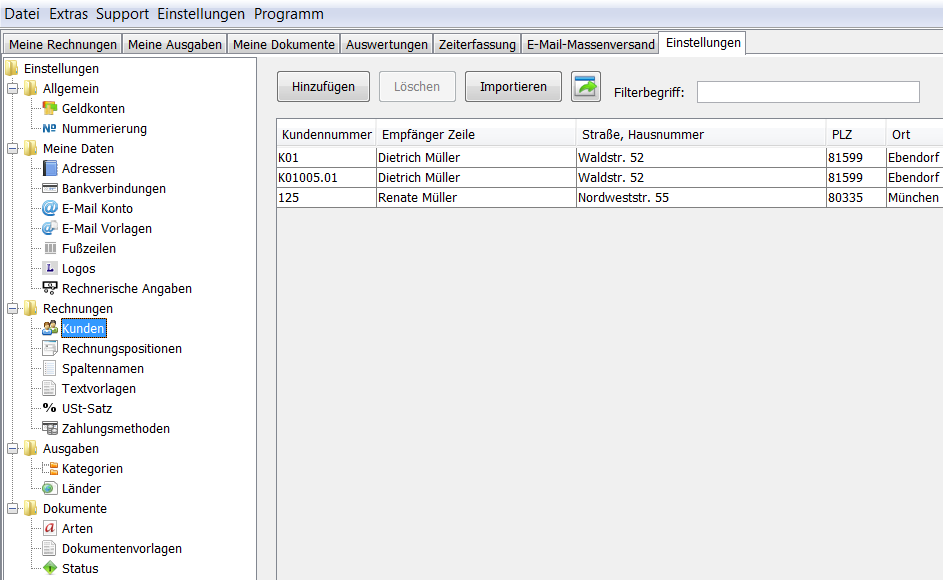Click the Adressen book icon
This screenshot has width=943, height=580.
pos(50,169)
